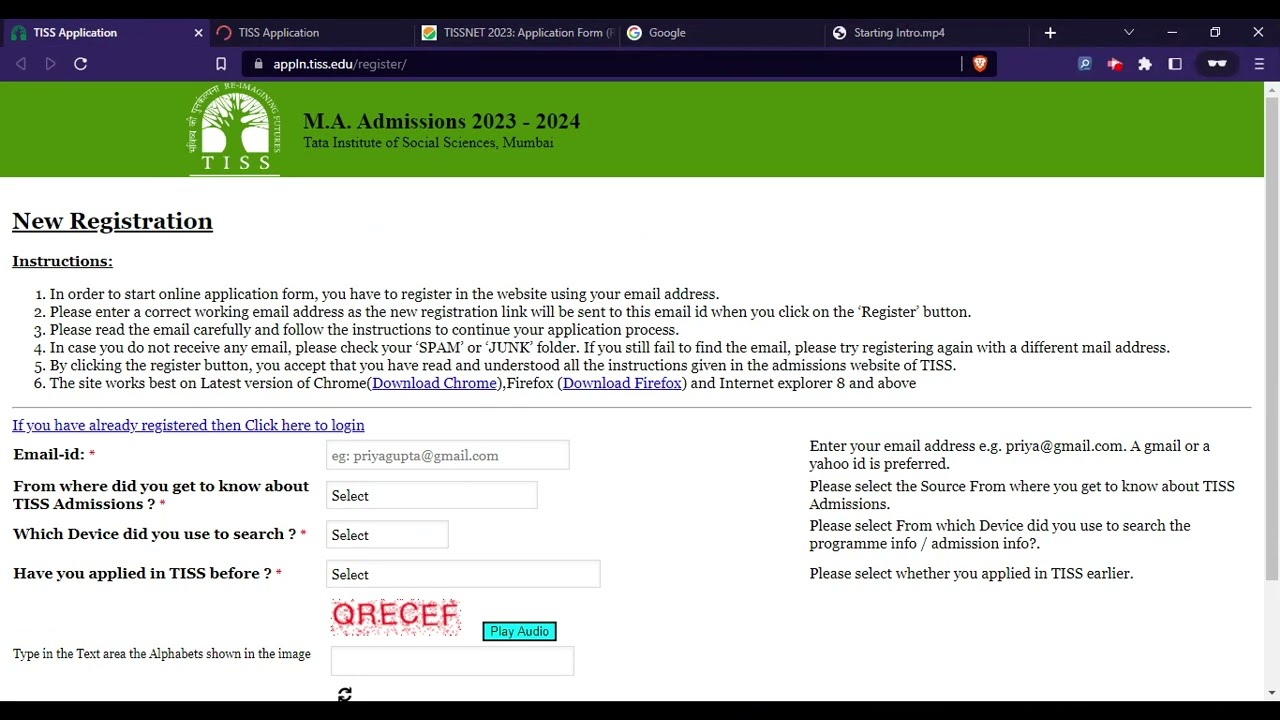
Task: Open the extensions puzzle icon
Action: 1145,64
